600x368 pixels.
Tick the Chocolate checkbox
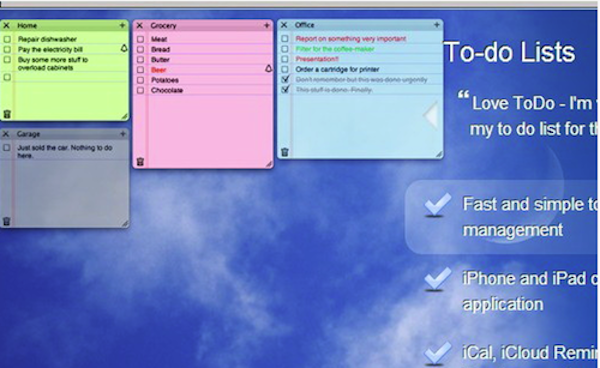[x=140, y=90]
